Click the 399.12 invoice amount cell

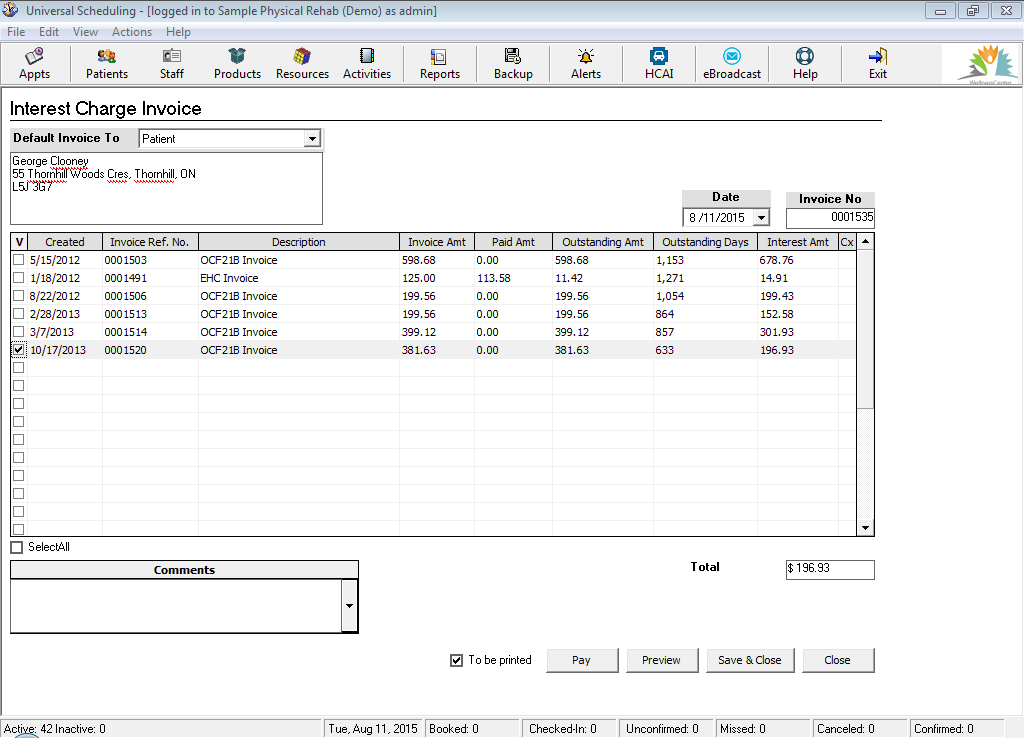click(x=437, y=332)
